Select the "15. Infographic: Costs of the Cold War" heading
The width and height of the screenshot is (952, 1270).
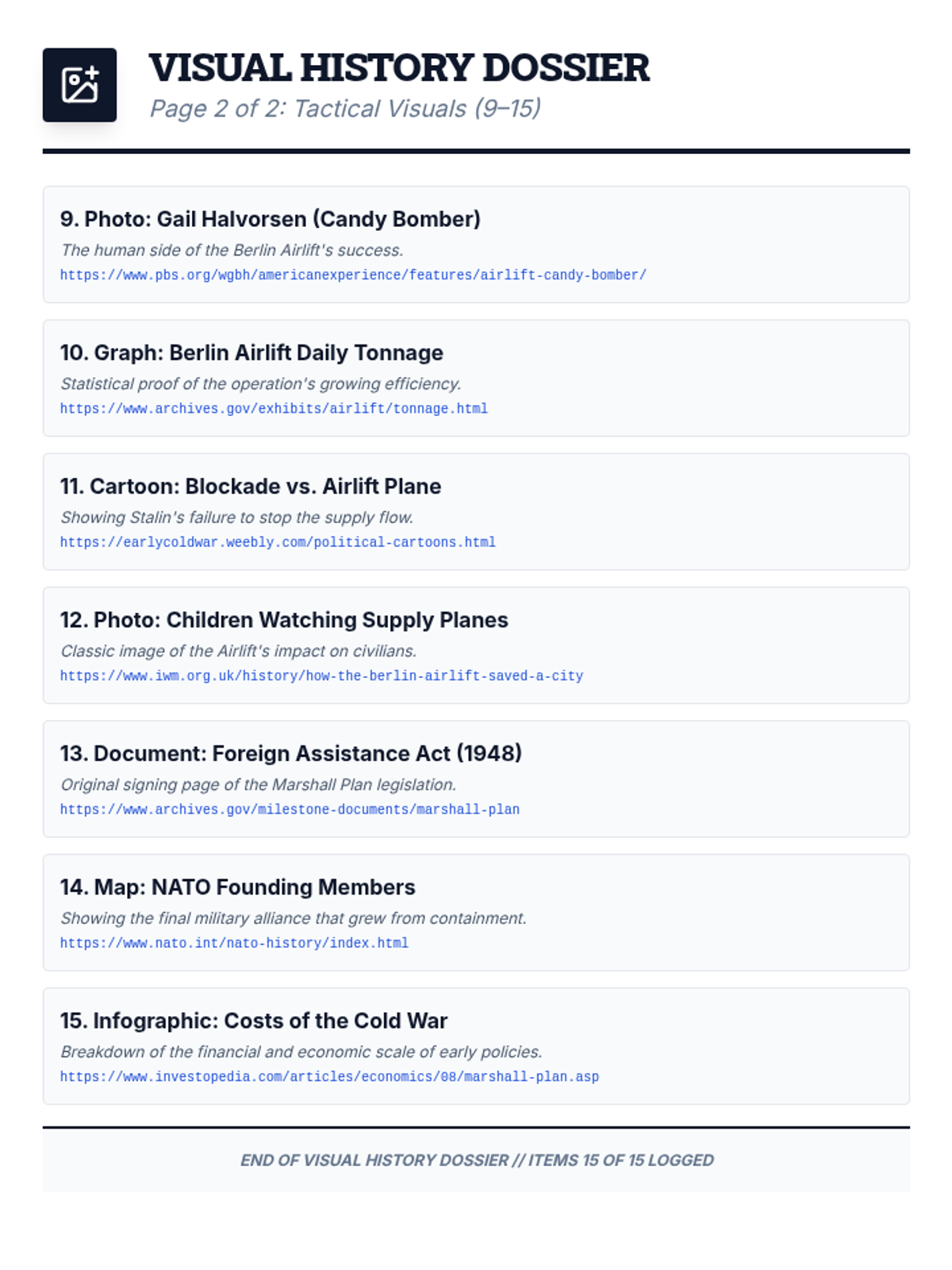click(253, 1021)
